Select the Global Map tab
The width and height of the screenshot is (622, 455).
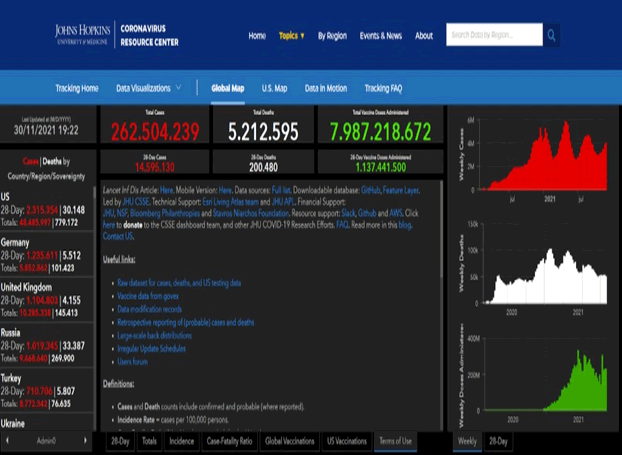click(228, 88)
